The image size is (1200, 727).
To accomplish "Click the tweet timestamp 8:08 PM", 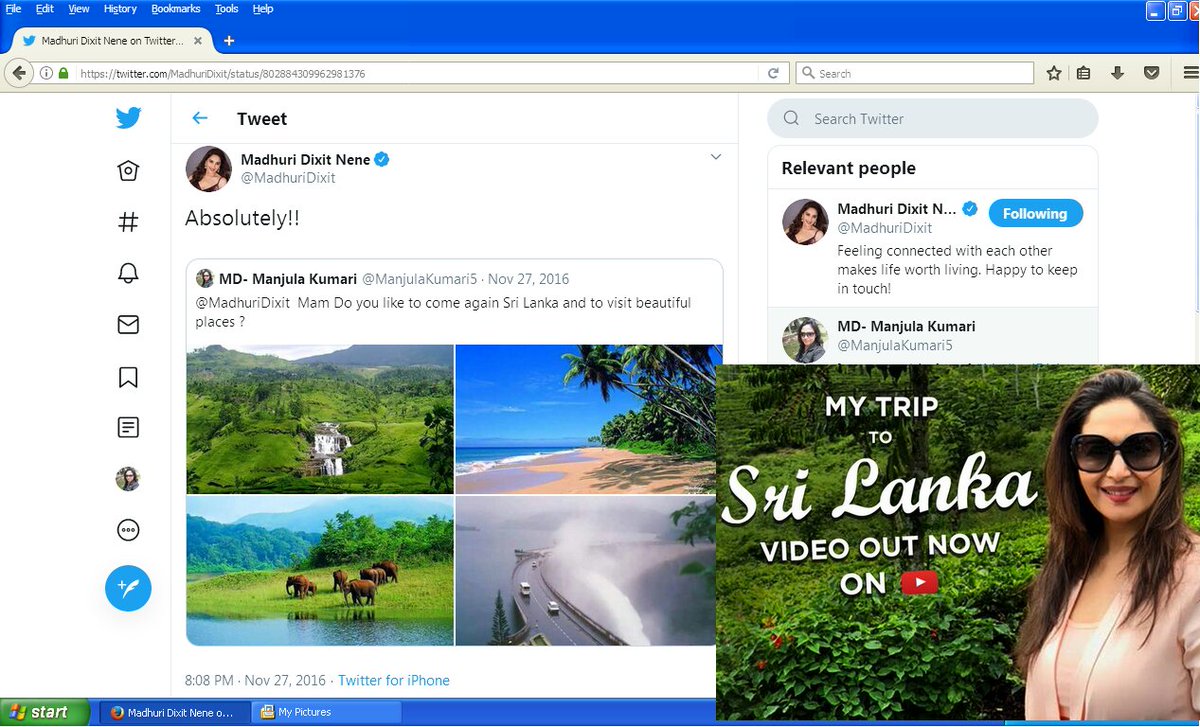I will click(x=208, y=680).
